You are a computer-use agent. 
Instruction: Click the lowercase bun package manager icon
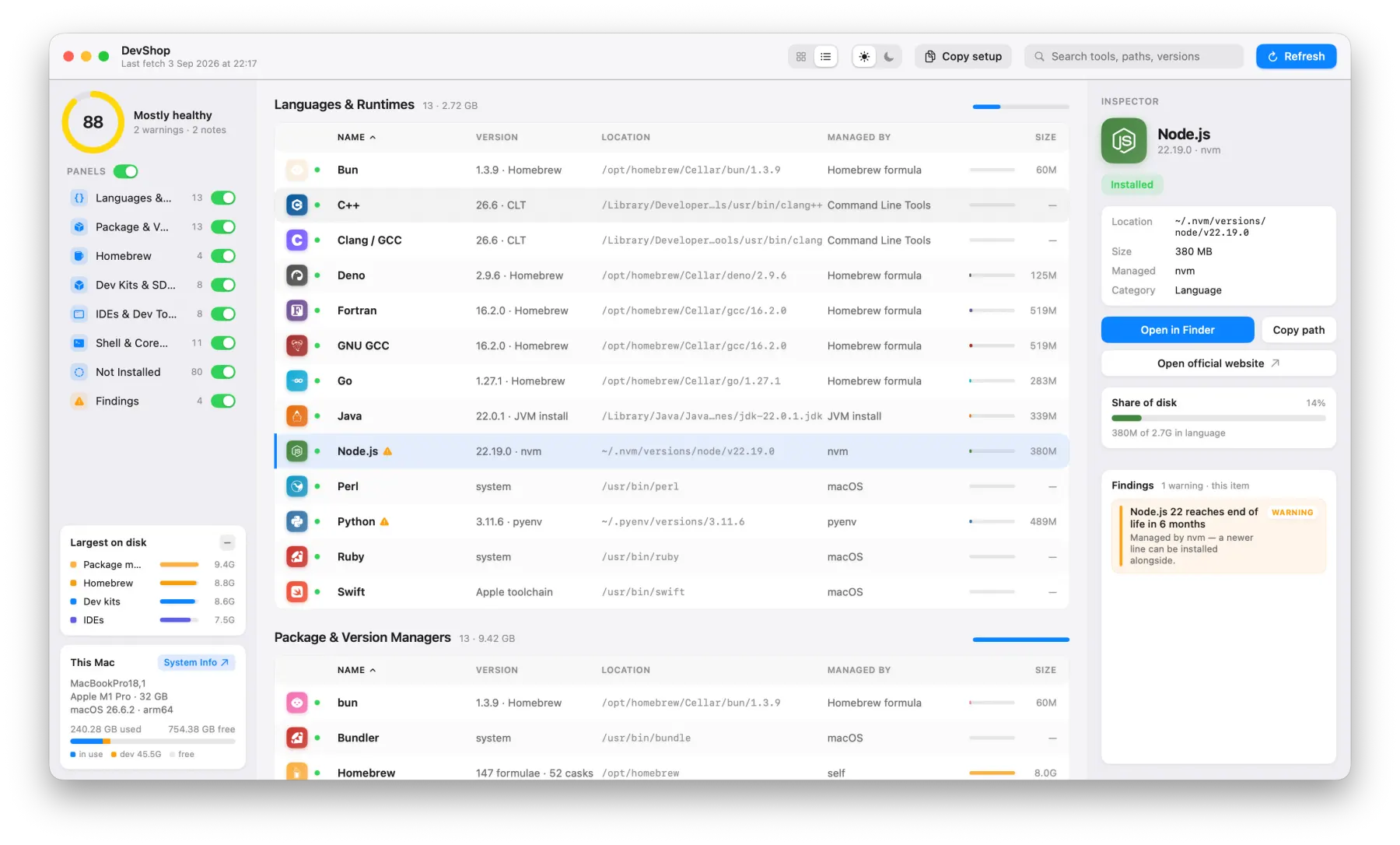[297, 703]
